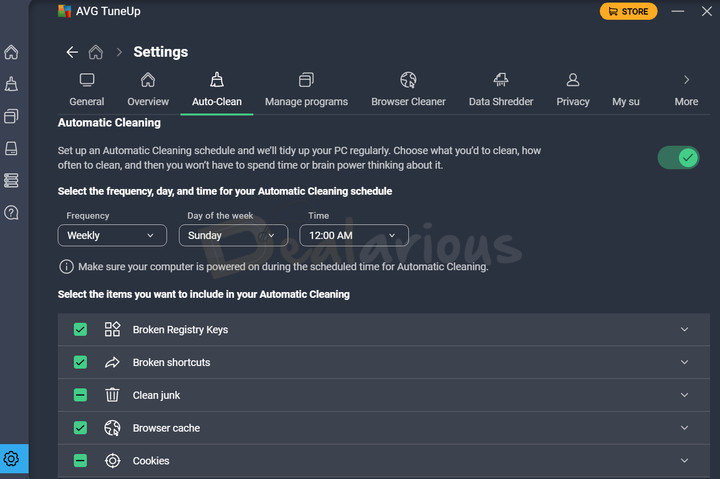The width and height of the screenshot is (720, 479).
Task: Go back with the left arrow
Action: (72, 52)
